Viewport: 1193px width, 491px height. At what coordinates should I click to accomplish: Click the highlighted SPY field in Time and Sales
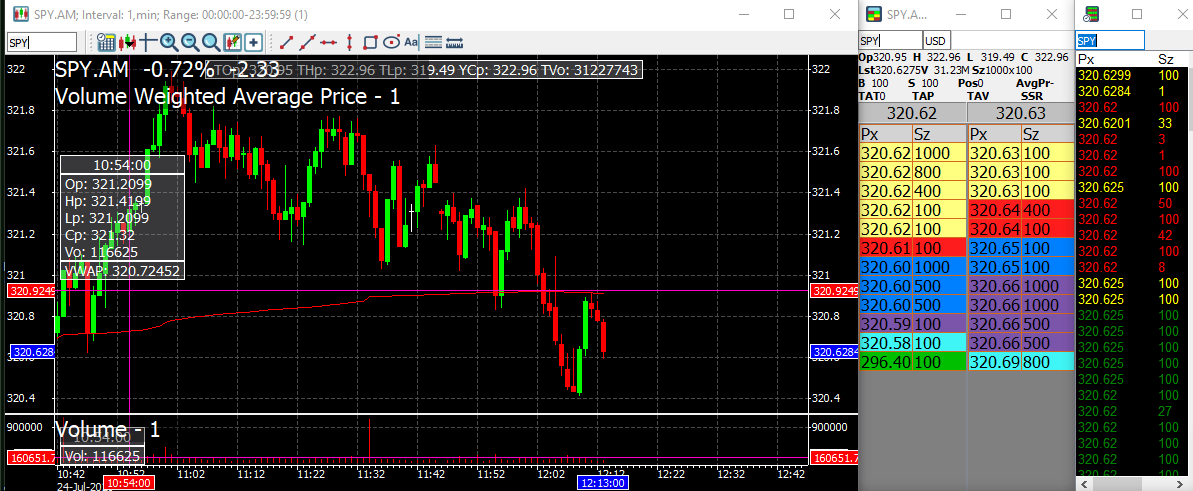1110,40
